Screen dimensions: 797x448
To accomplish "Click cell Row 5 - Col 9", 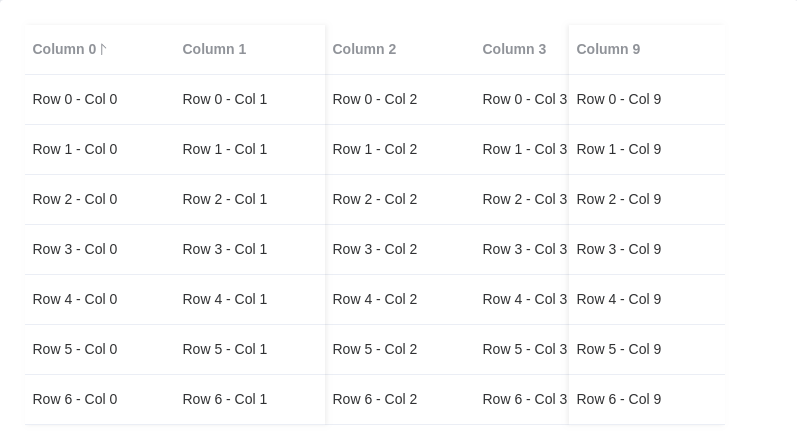I will pos(619,349).
